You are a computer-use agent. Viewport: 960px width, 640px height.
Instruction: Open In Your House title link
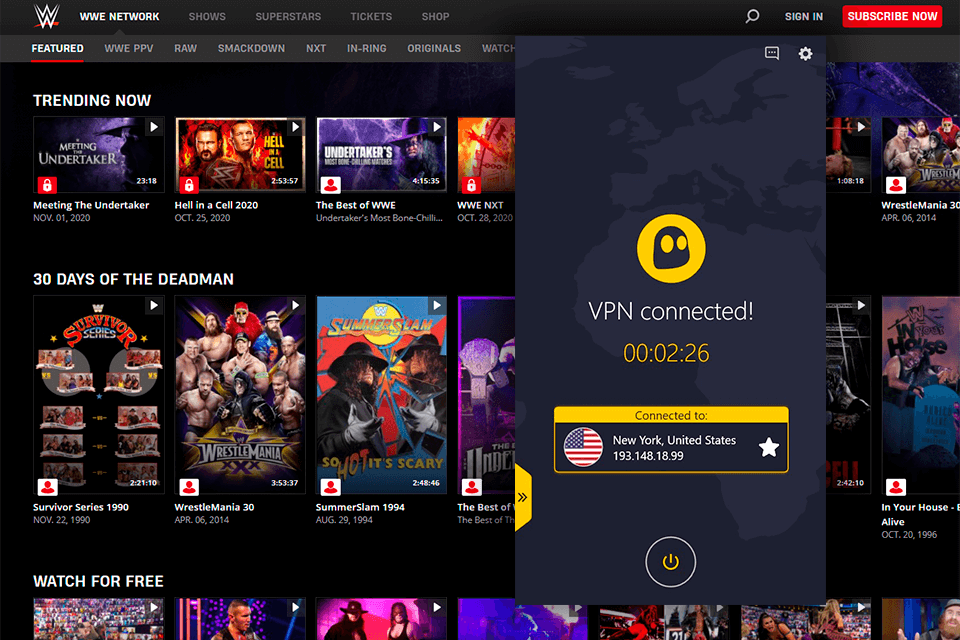tap(920, 514)
